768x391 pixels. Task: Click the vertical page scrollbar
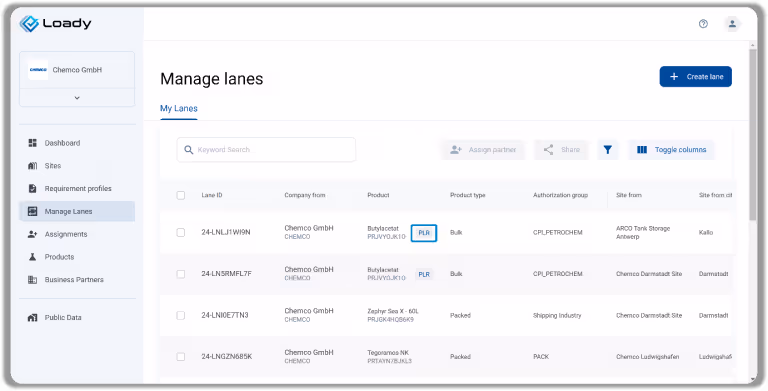[753, 135]
